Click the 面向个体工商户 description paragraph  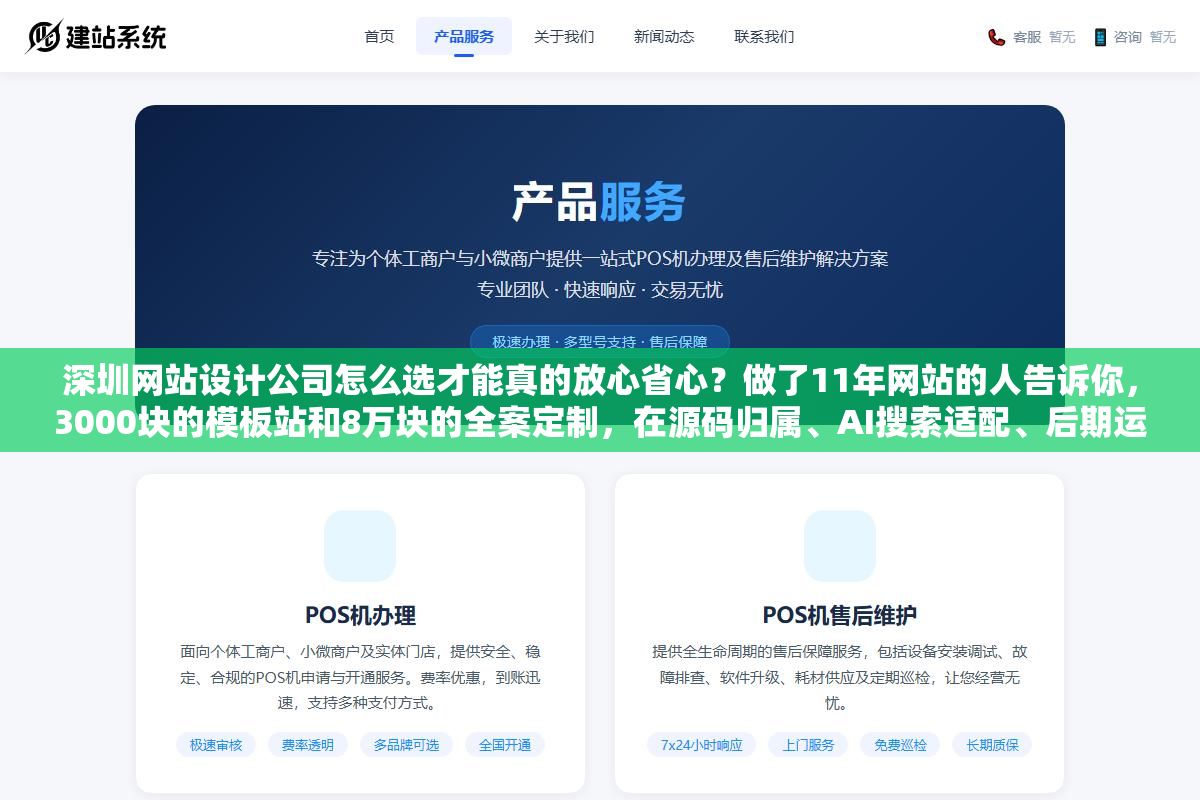[x=360, y=677]
